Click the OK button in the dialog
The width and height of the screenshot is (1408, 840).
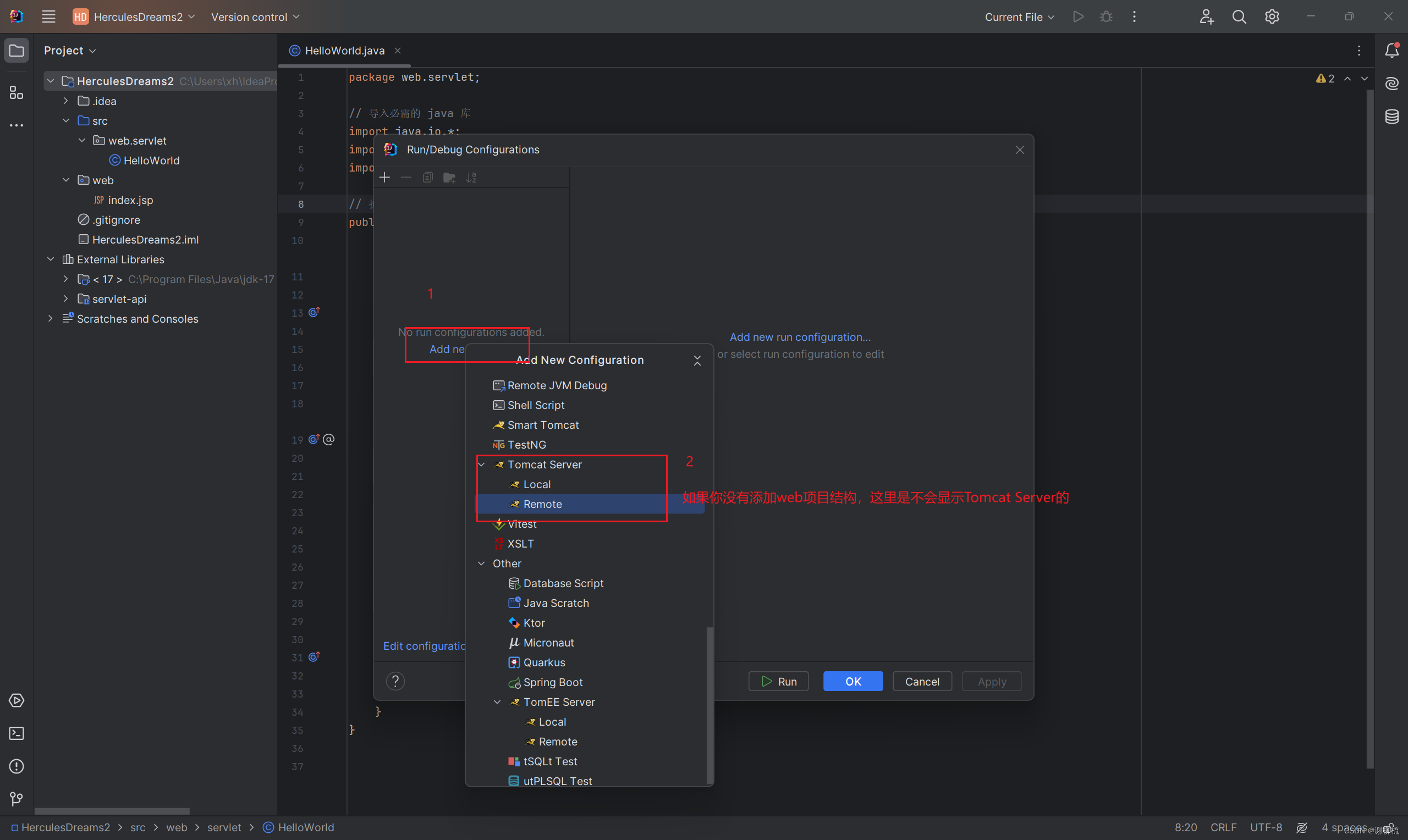click(853, 681)
